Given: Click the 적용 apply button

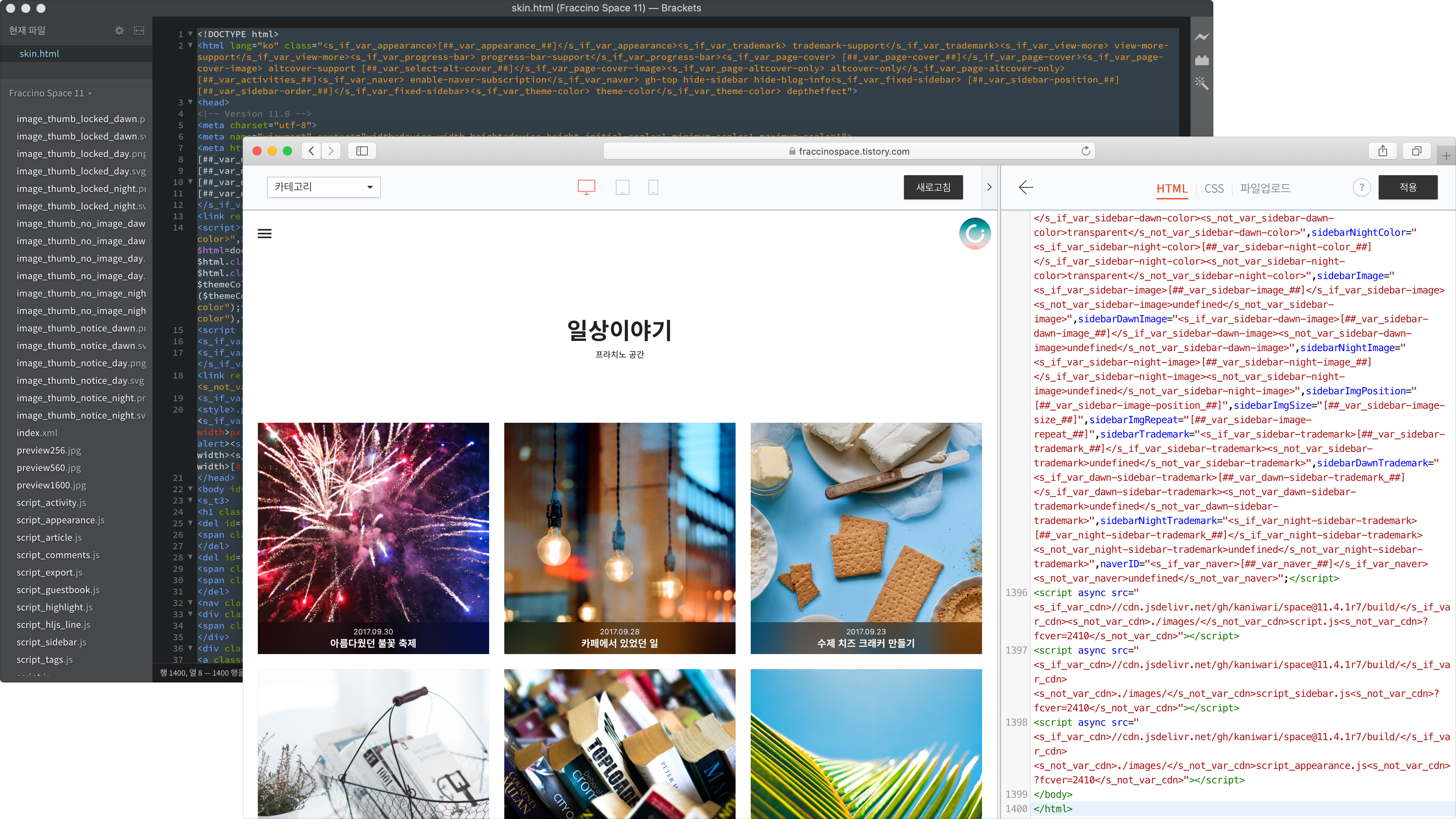Looking at the screenshot, I should point(1408,187).
